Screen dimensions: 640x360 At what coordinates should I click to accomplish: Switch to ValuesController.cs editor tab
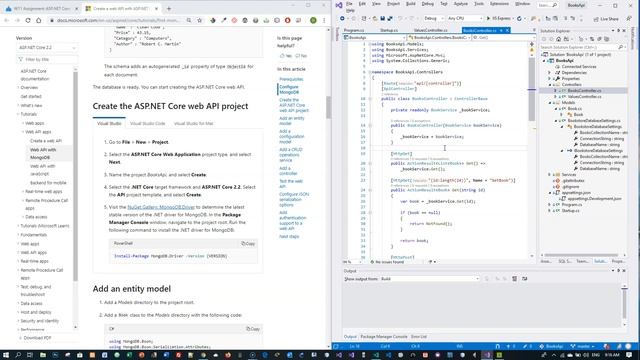(431, 30)
